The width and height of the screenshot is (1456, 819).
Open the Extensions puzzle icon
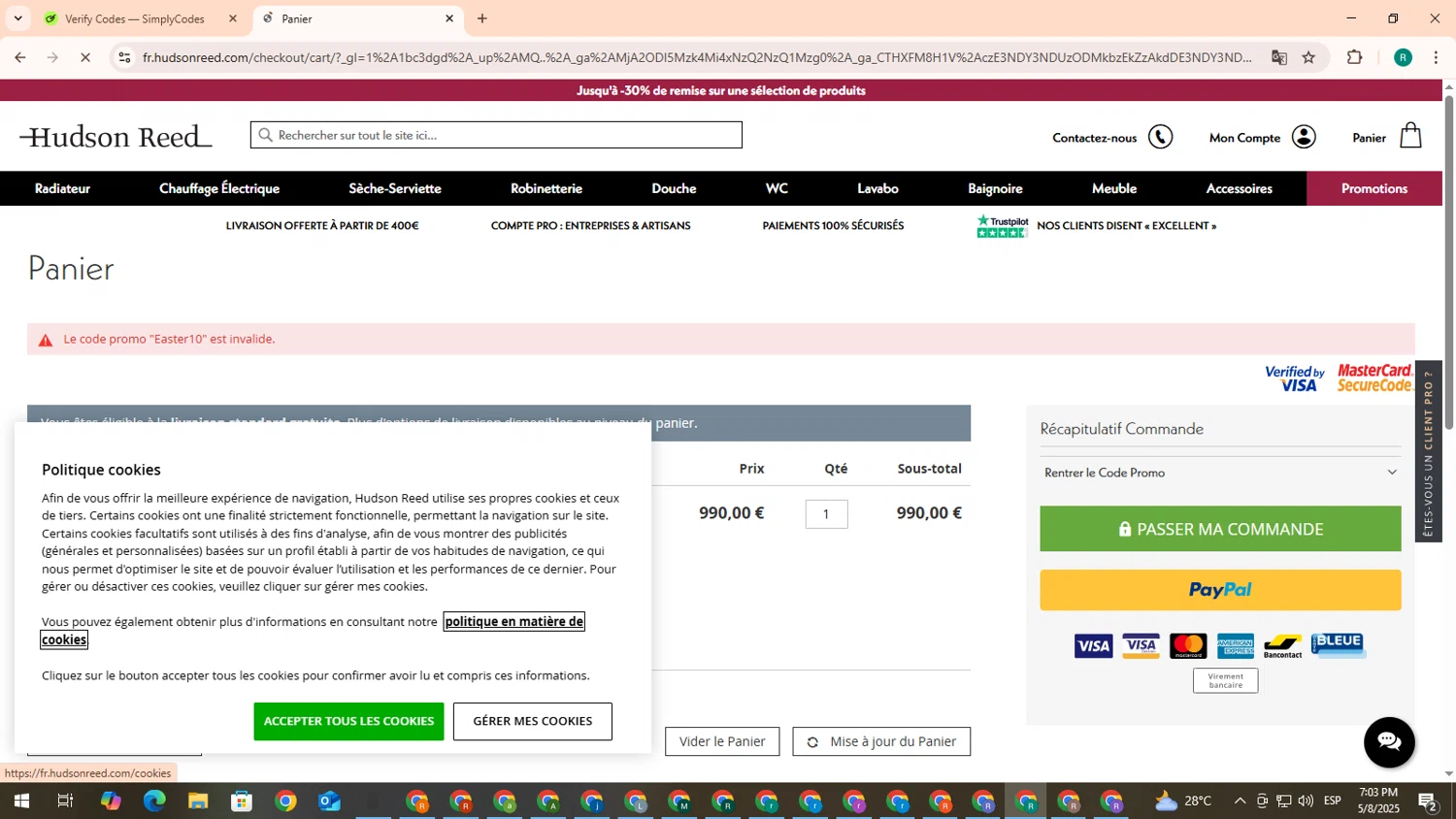tap(1355, 57)
